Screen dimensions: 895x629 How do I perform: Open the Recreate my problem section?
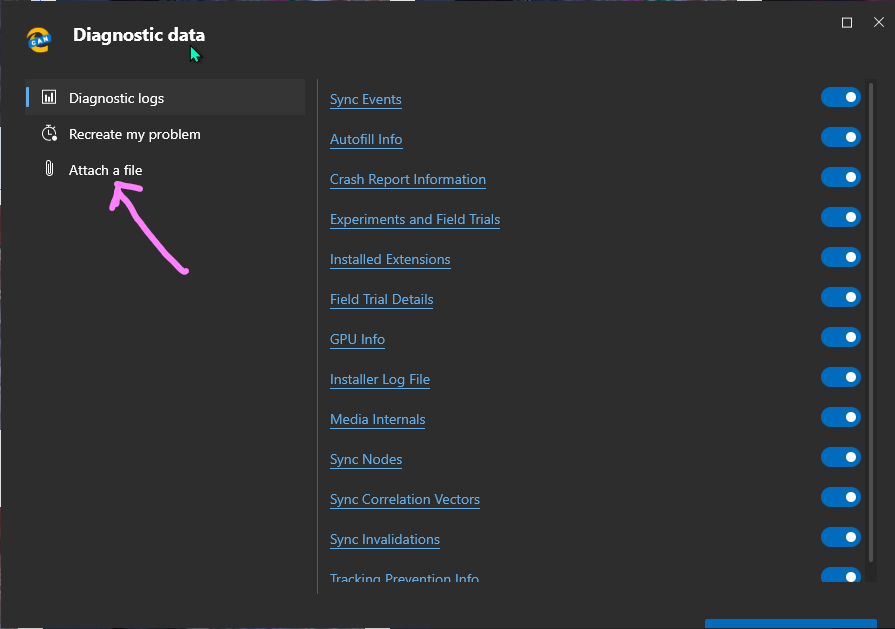click(134, 134)
